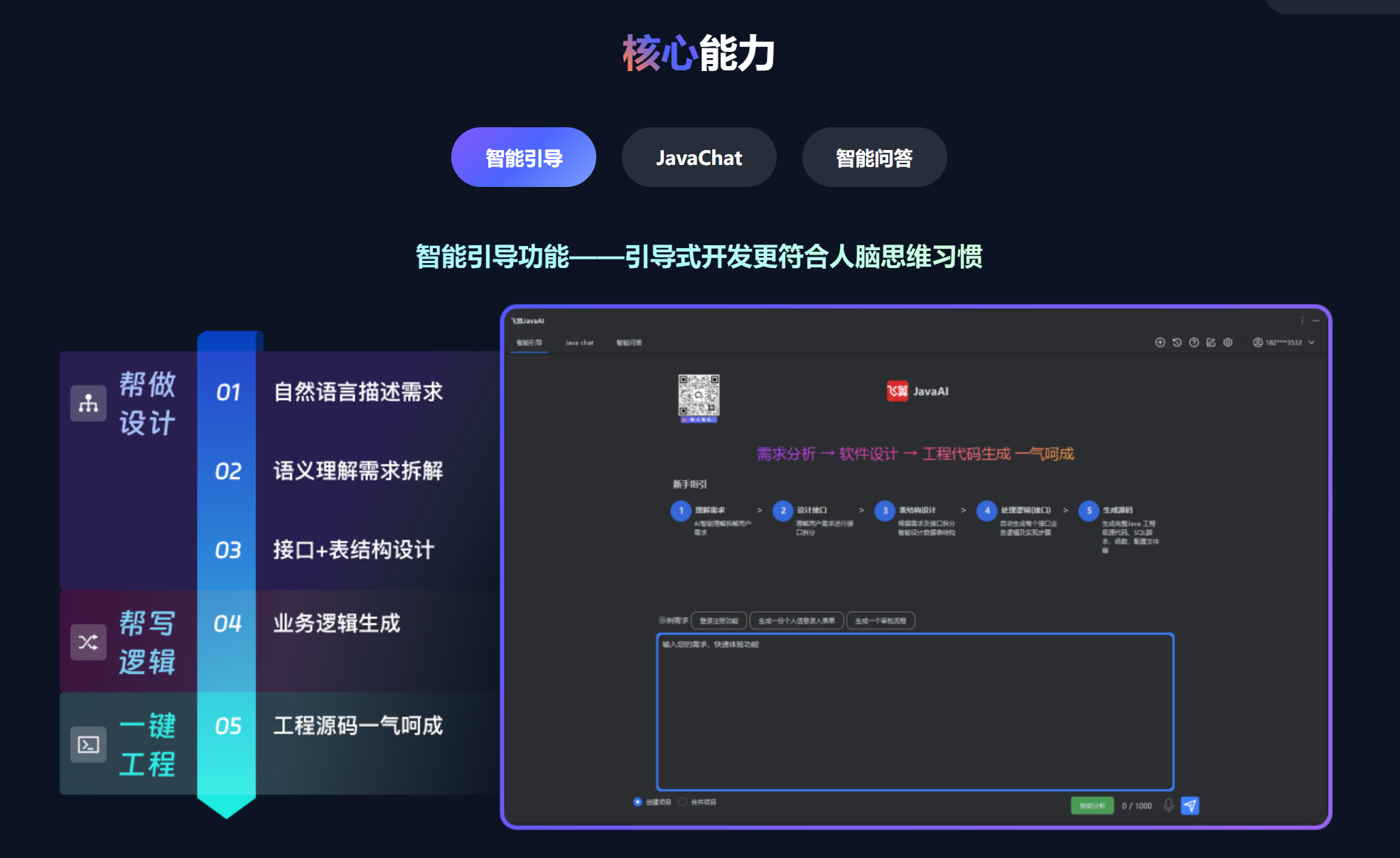Viewport: 1400px width, 858px height.
Task: Click the new conversation plus icon
Action: tap(1160, 343)
